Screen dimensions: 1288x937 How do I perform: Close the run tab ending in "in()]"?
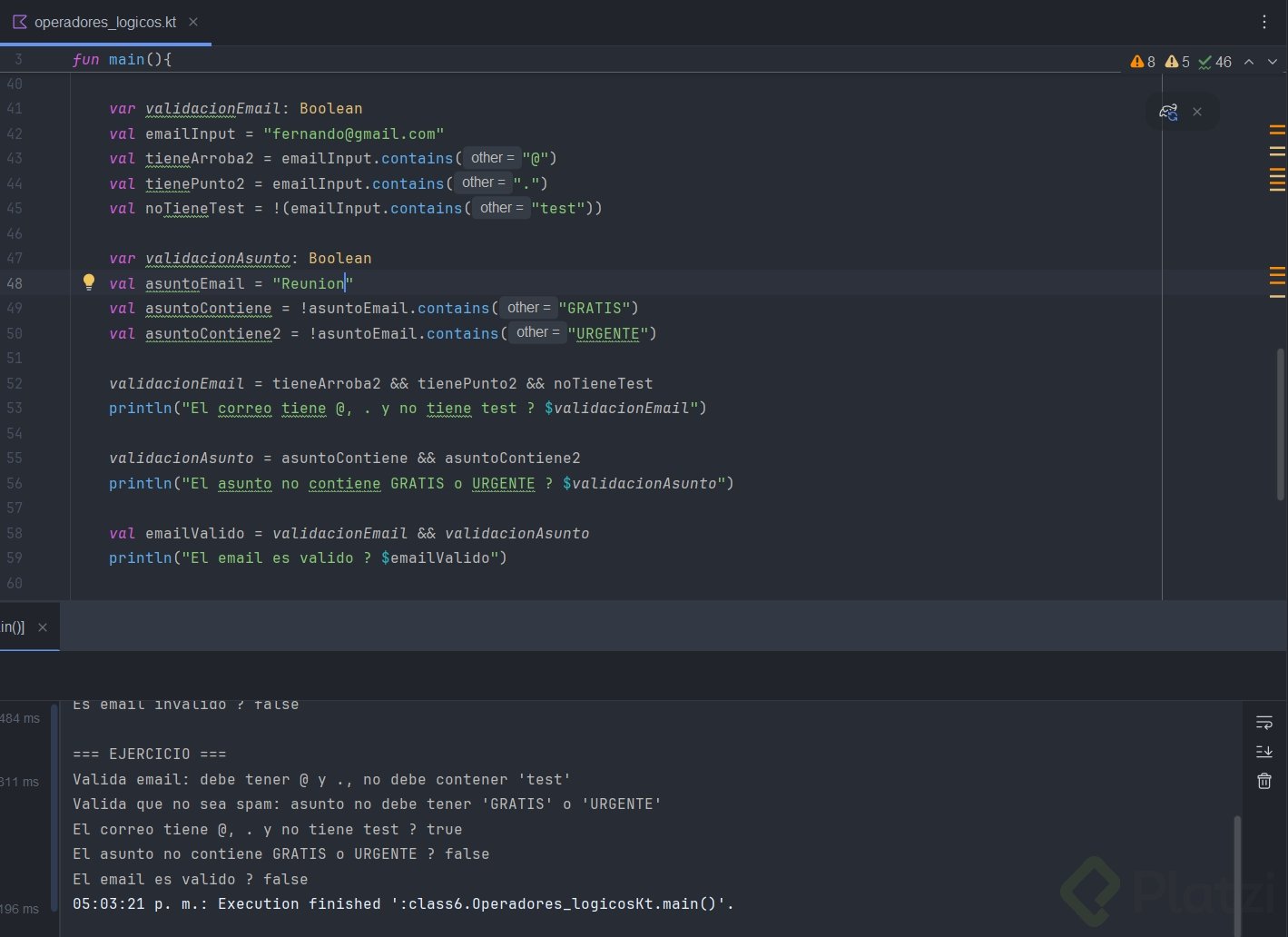click(43, 627)
